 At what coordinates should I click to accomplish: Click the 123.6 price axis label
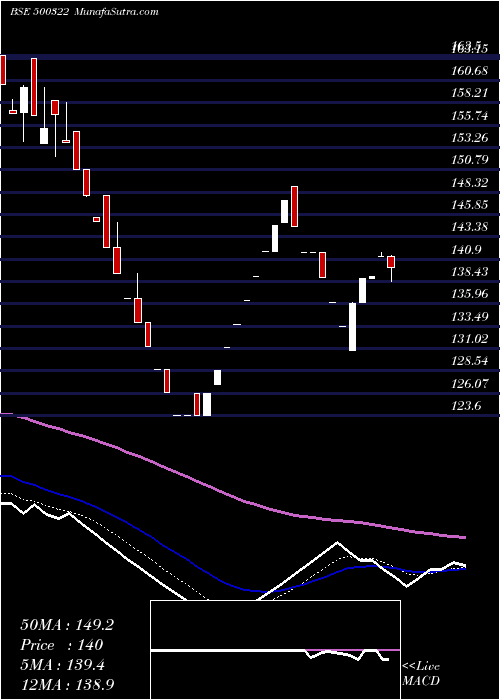tap(467, 406)
